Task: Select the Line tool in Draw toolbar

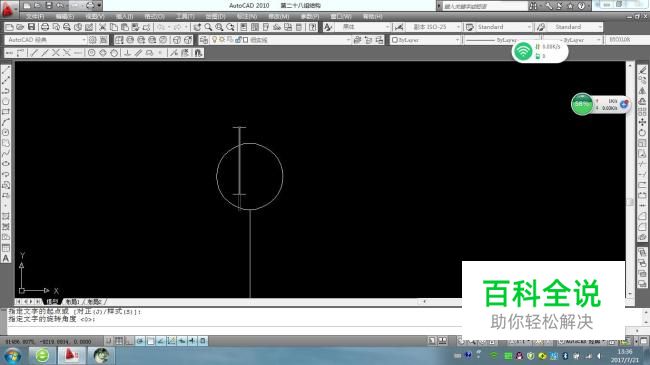Action: click(6, 70)
